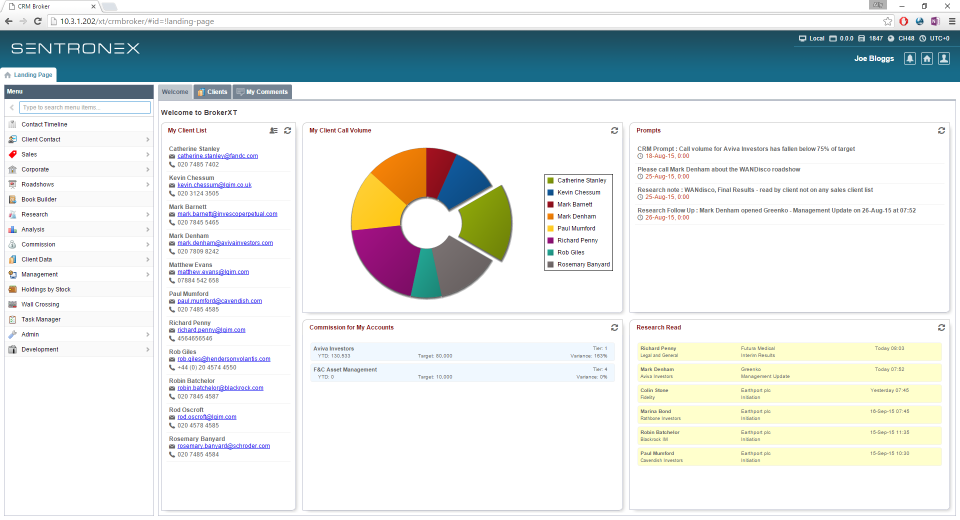Open the notifications bell icon
Image resolution: width=960 pixels, height=520 pixels.
tap(910, 58)
